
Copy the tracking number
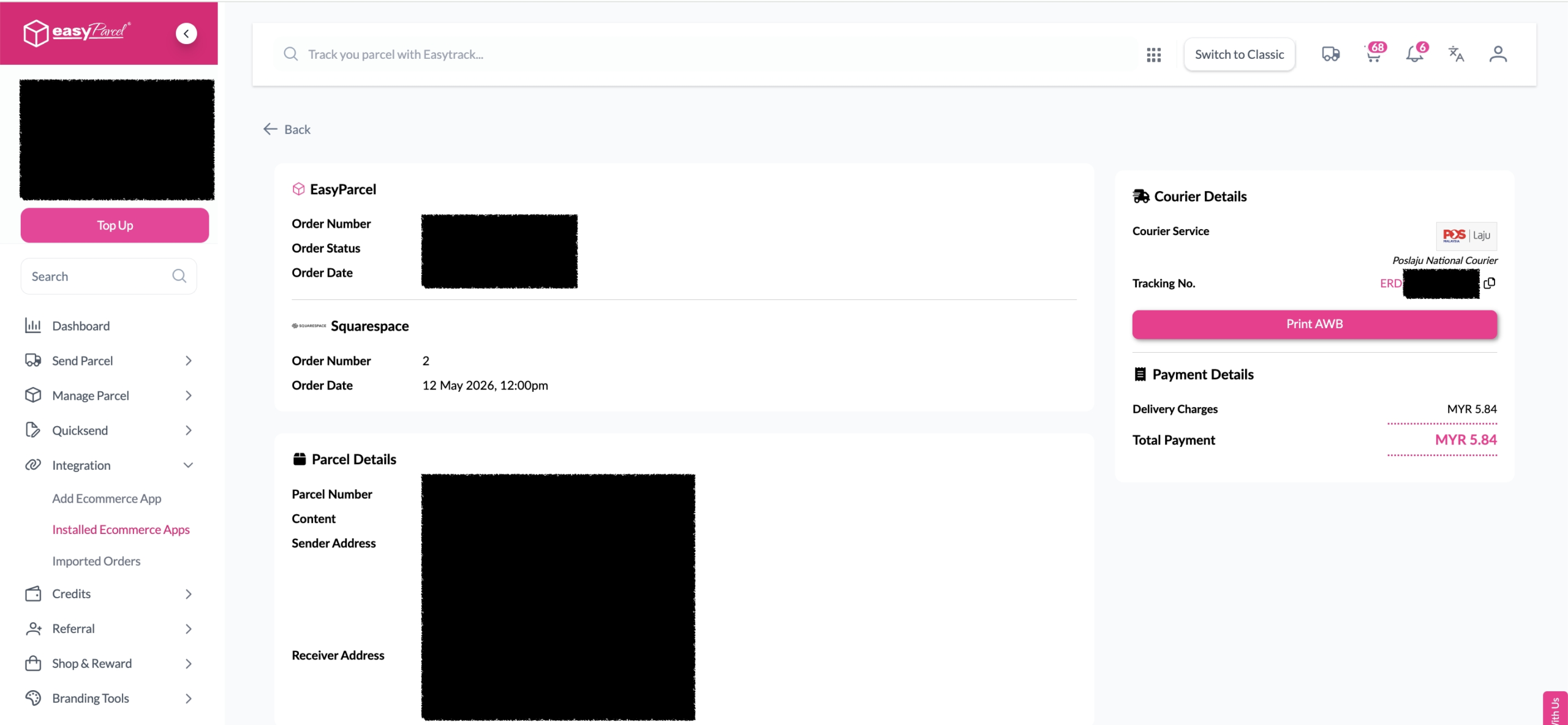tap(1489, 283)
